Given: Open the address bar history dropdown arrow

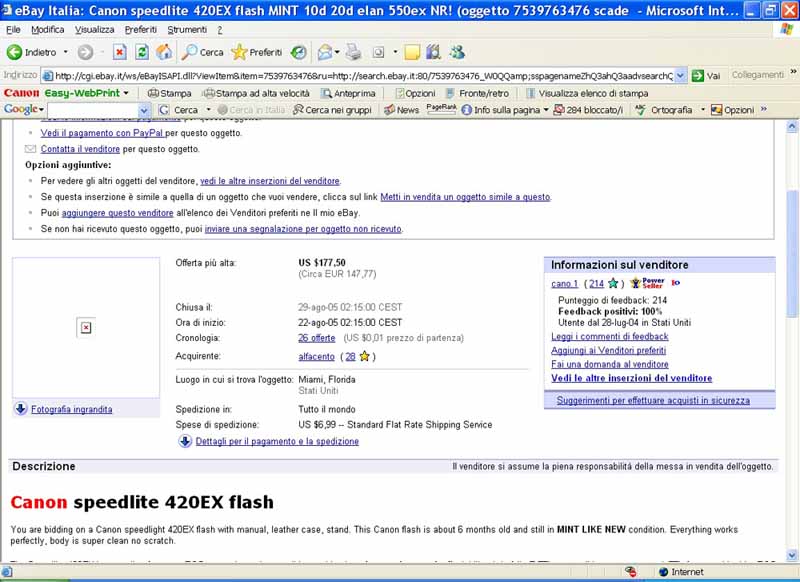Looking at the screenshot, I should [678, 74].
